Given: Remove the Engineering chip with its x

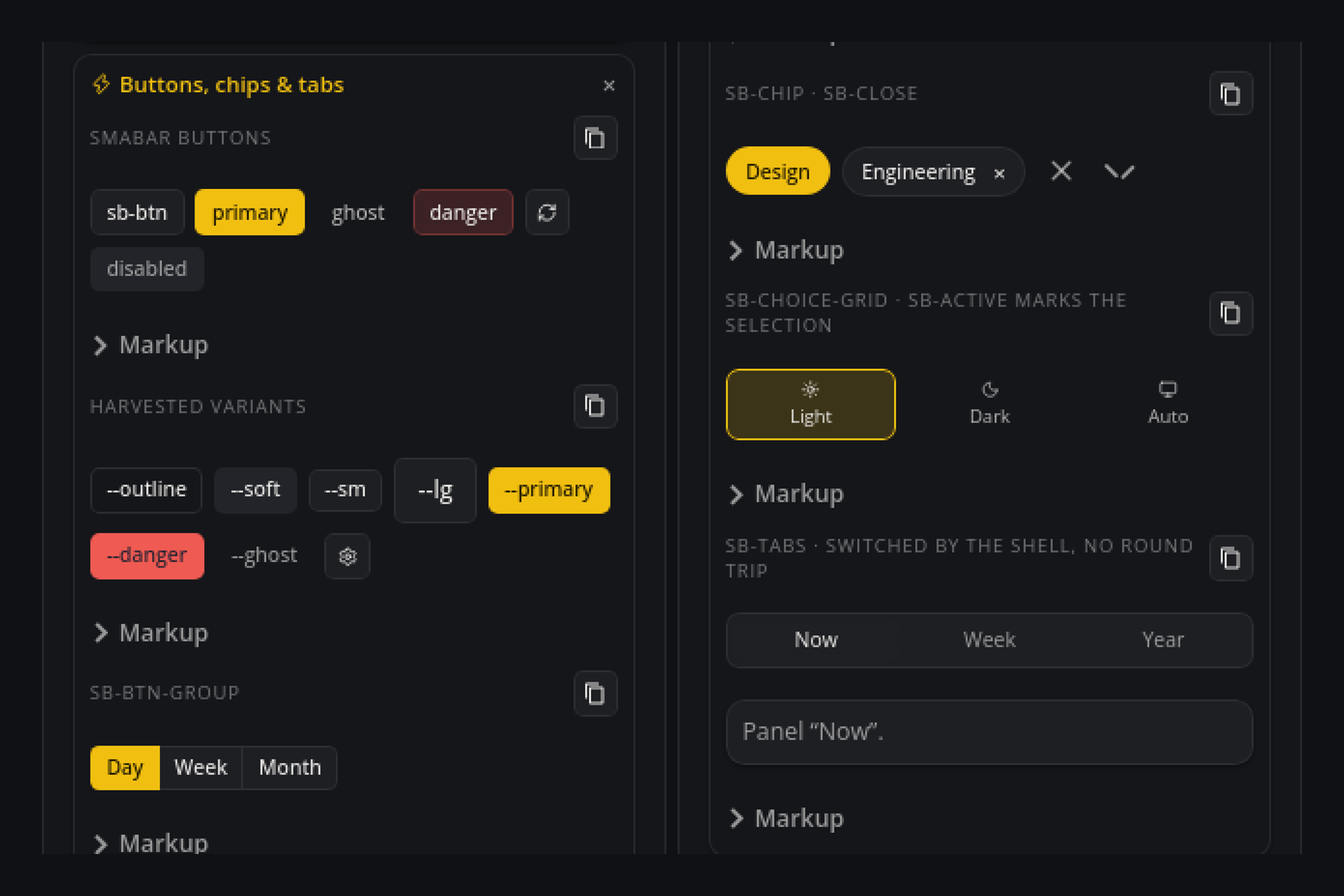Looking at the screenshot, I should (1000, 174).
